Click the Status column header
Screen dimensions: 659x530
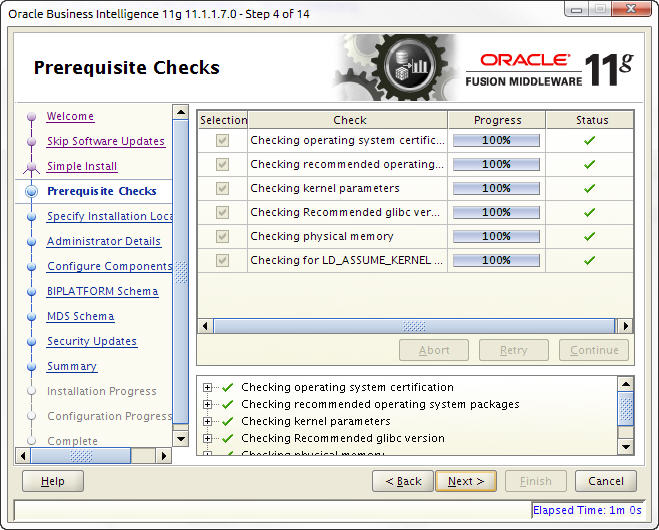pos(591,120)
